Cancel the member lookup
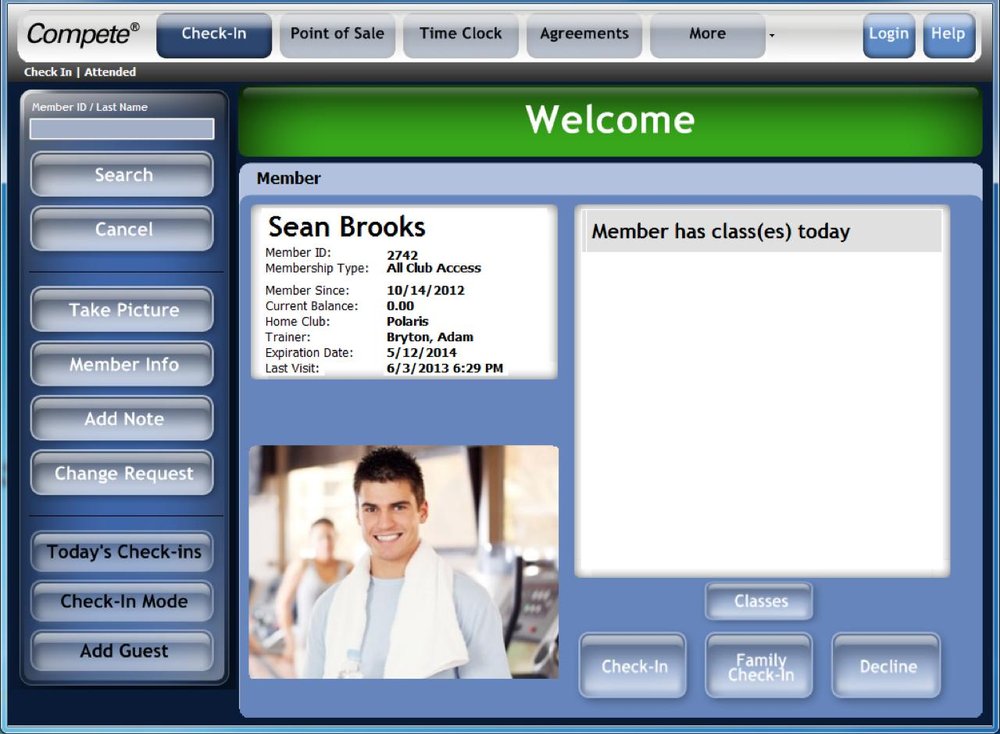The width and height of the screenshot is (1000, 734). pos(122,229)
